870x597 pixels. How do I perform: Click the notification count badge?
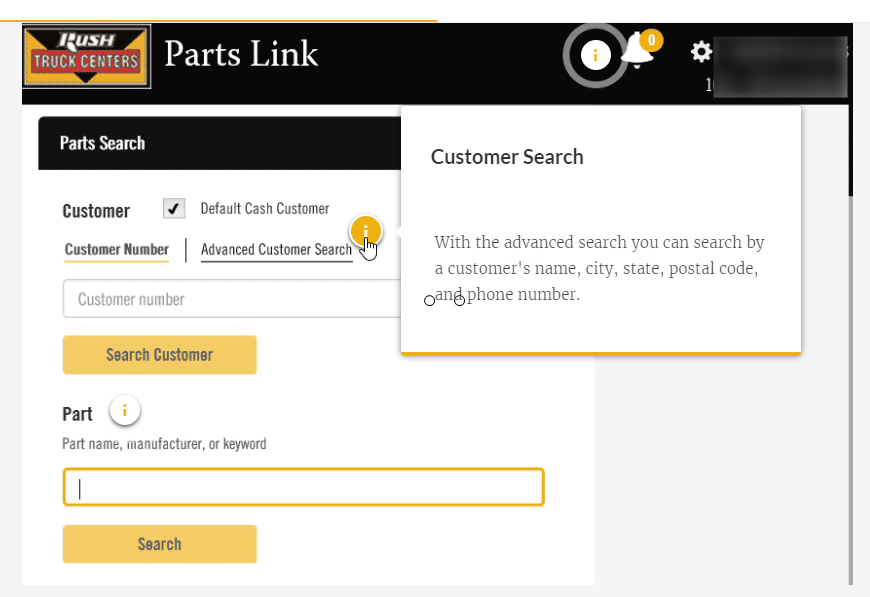(651, 40)
